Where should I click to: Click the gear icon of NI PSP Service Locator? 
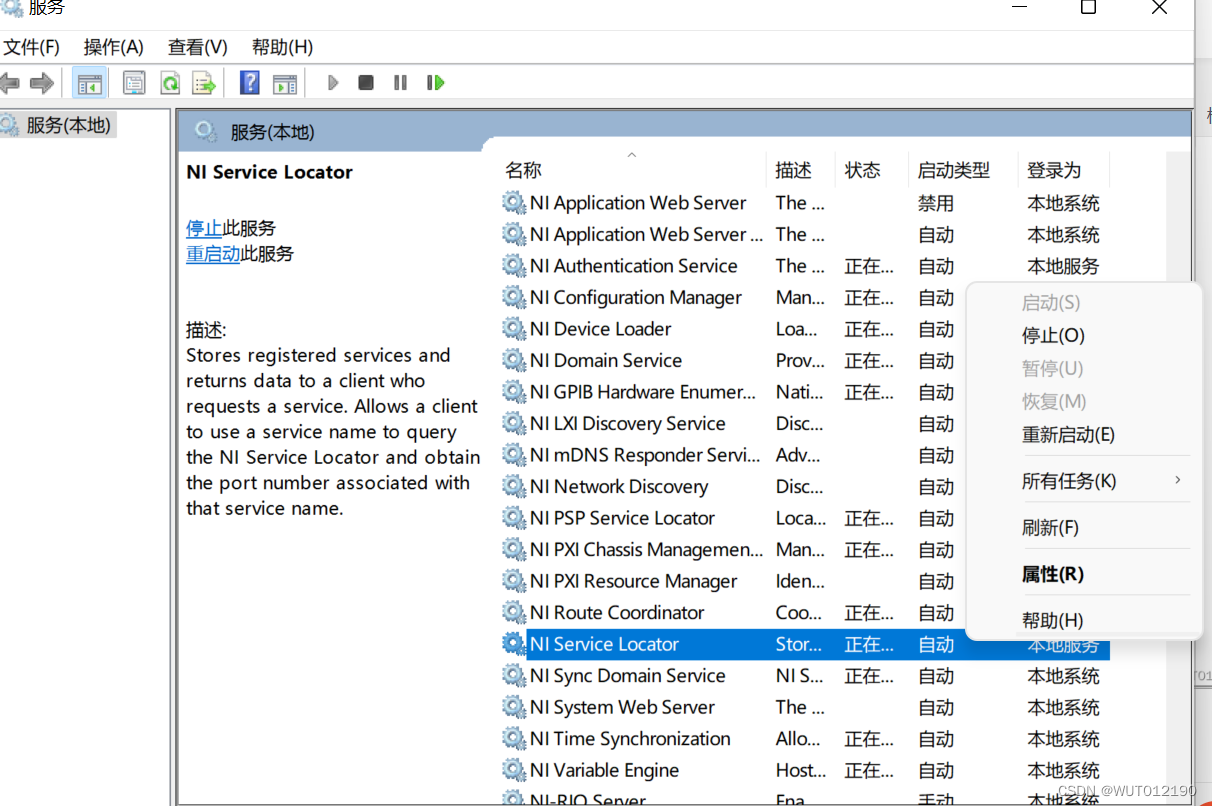click(x=514, y=518)
